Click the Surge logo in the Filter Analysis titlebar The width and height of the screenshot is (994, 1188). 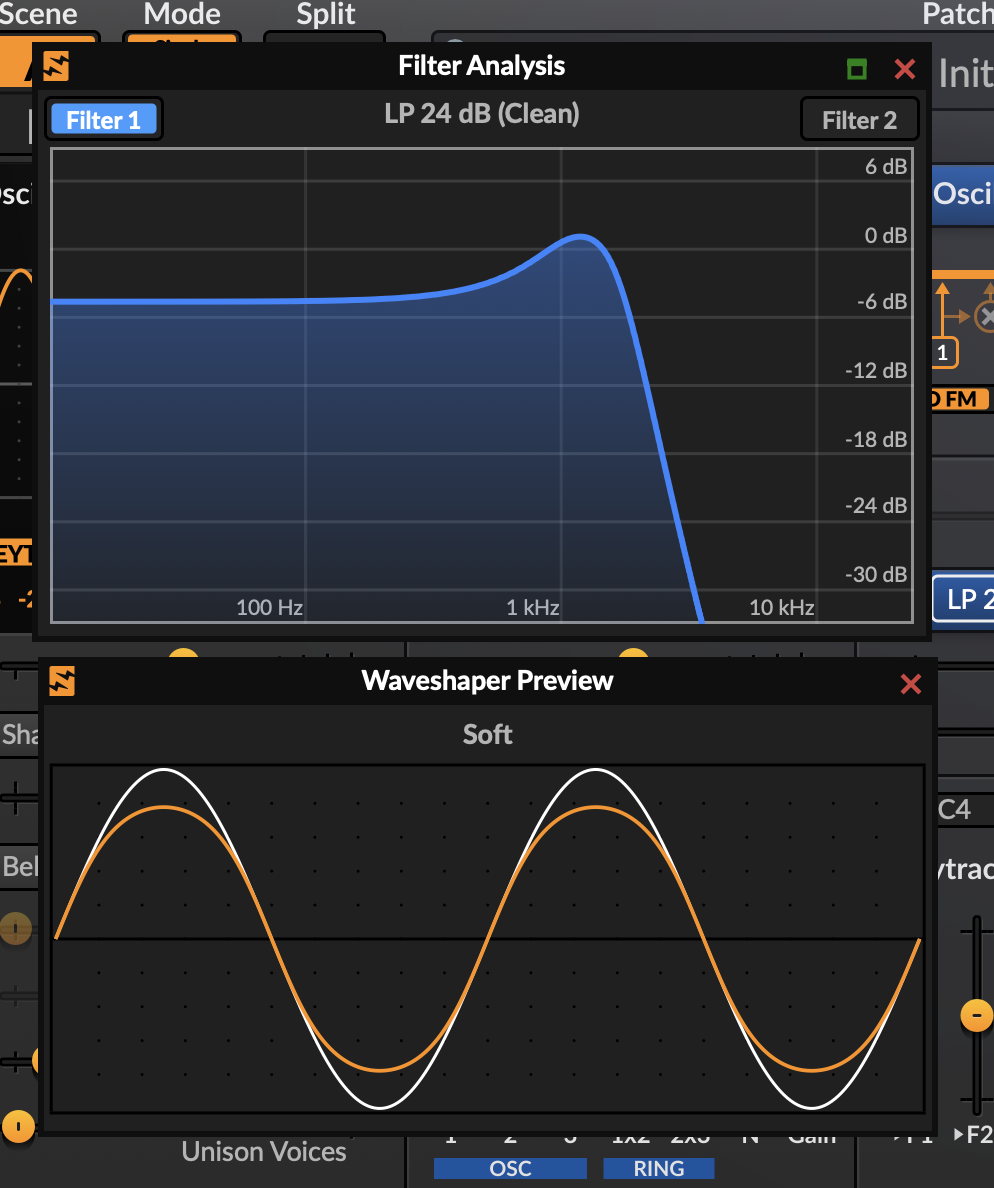(57, 67)
